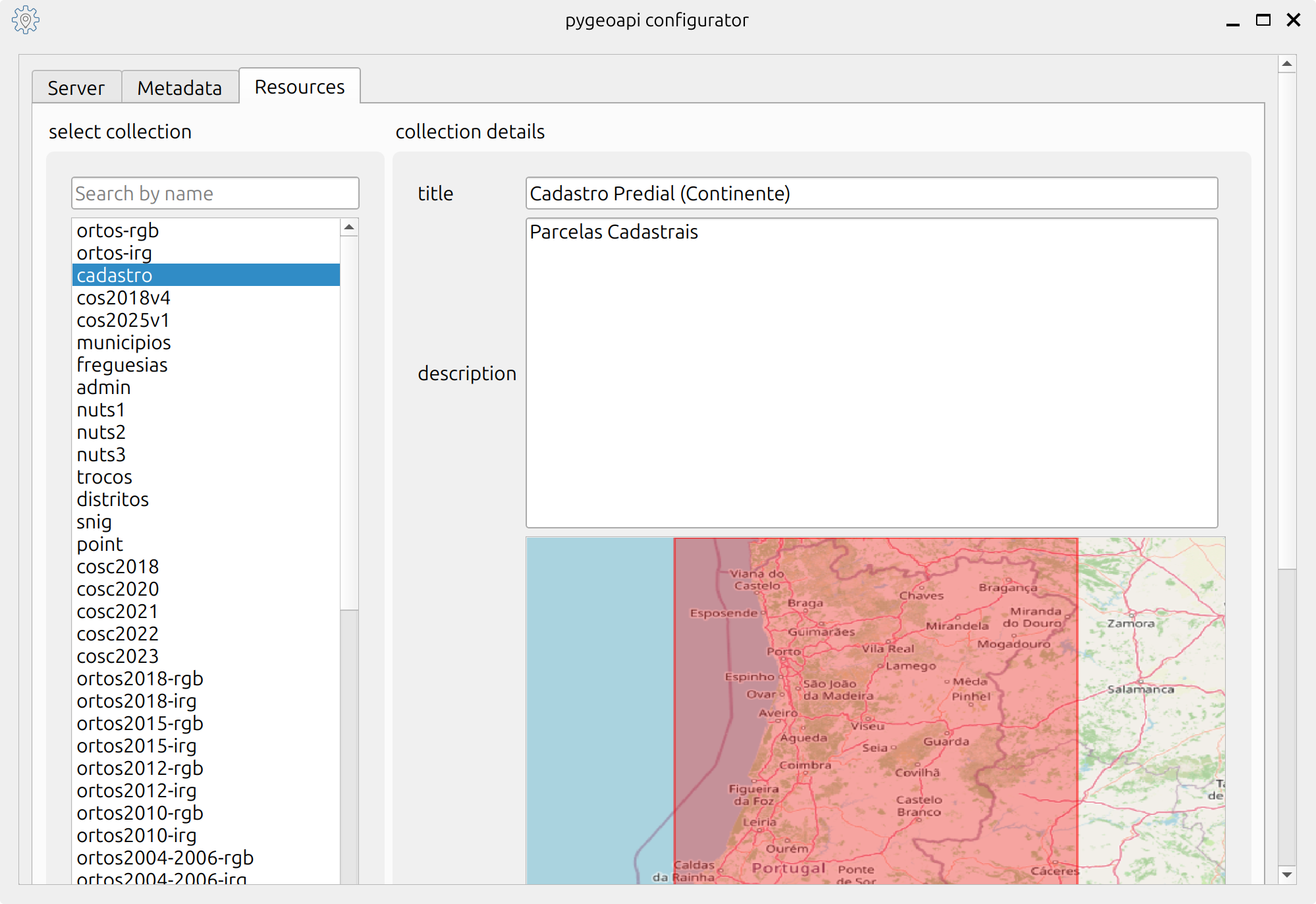Select the Resources tab
The height and width of the screenshot is (904, 1316).
coord(300,86)
